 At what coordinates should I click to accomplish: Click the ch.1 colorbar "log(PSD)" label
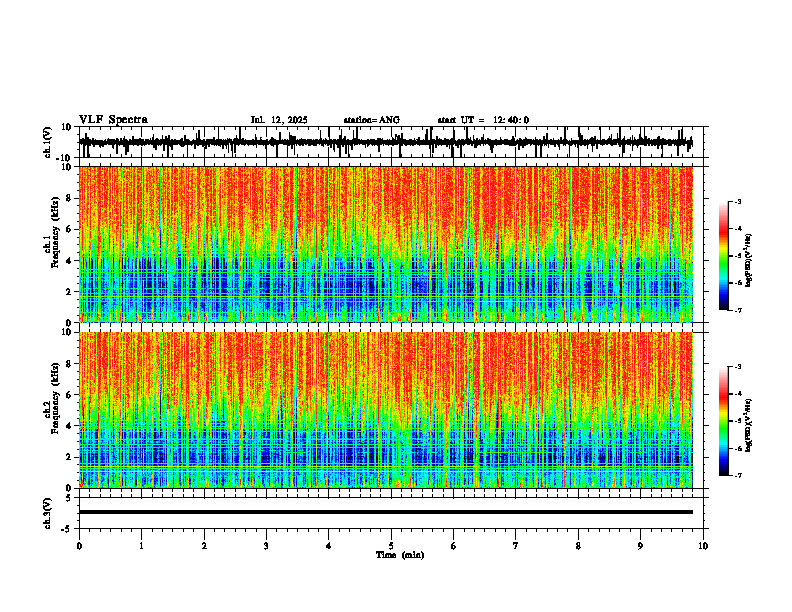(749, 260)
